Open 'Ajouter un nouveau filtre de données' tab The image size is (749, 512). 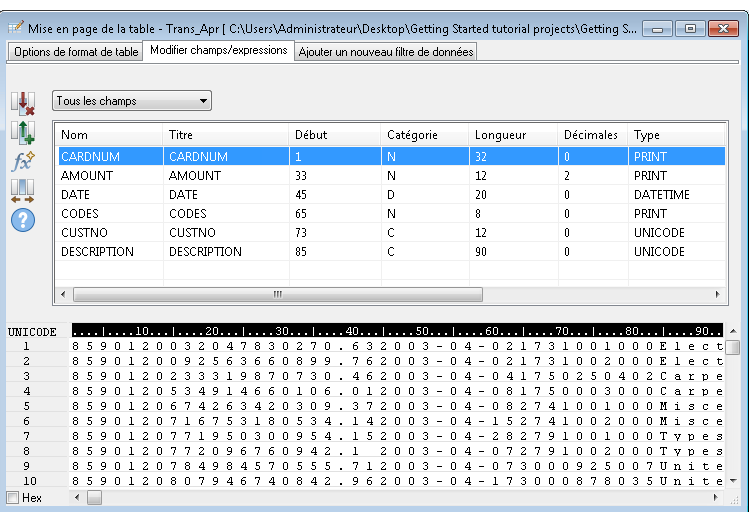(x=385, y=51)
